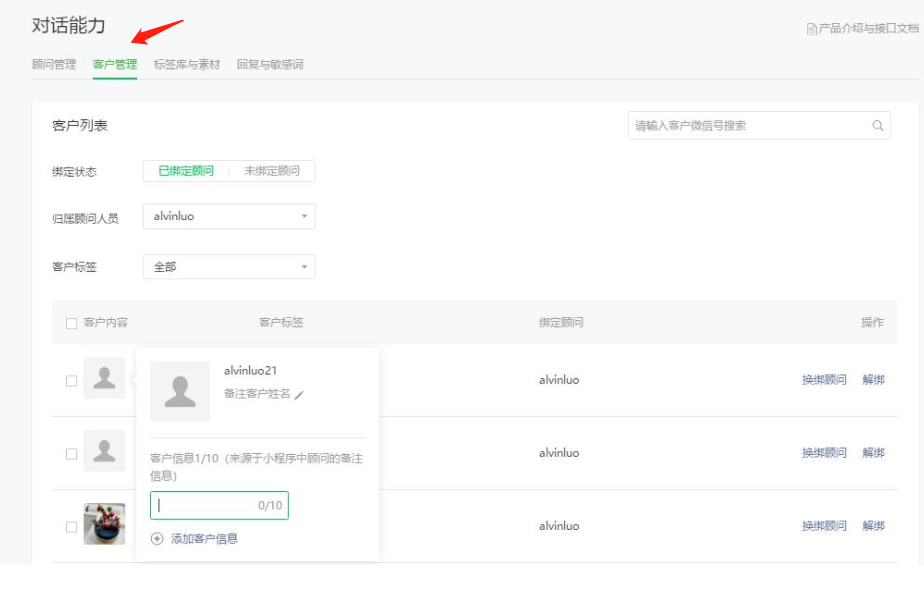
Task: Click the first row's customer avatar
Action: point(104,378)
